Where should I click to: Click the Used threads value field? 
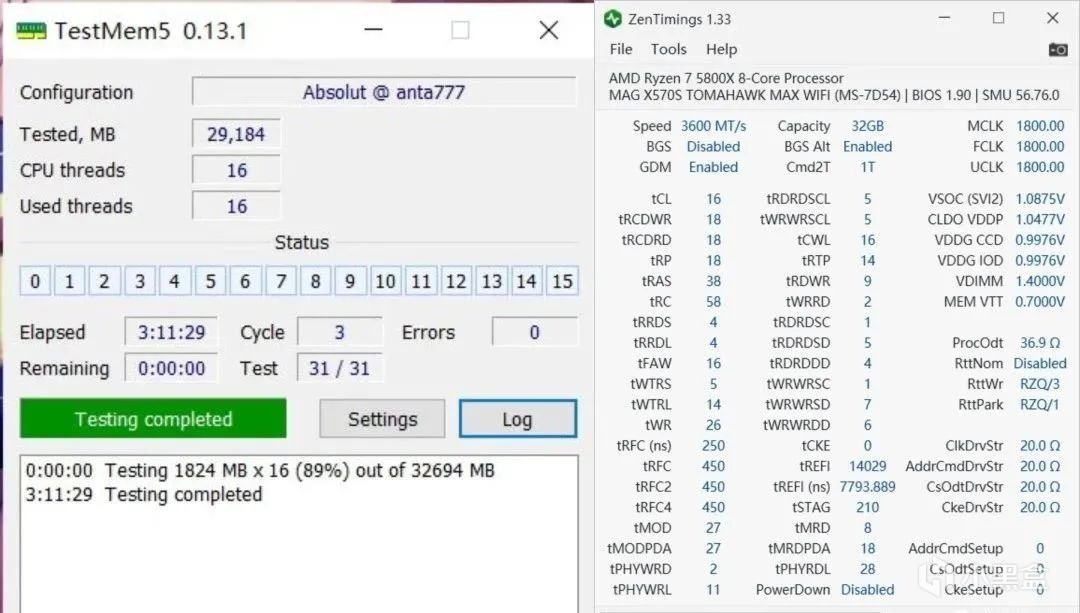point(236,206)
